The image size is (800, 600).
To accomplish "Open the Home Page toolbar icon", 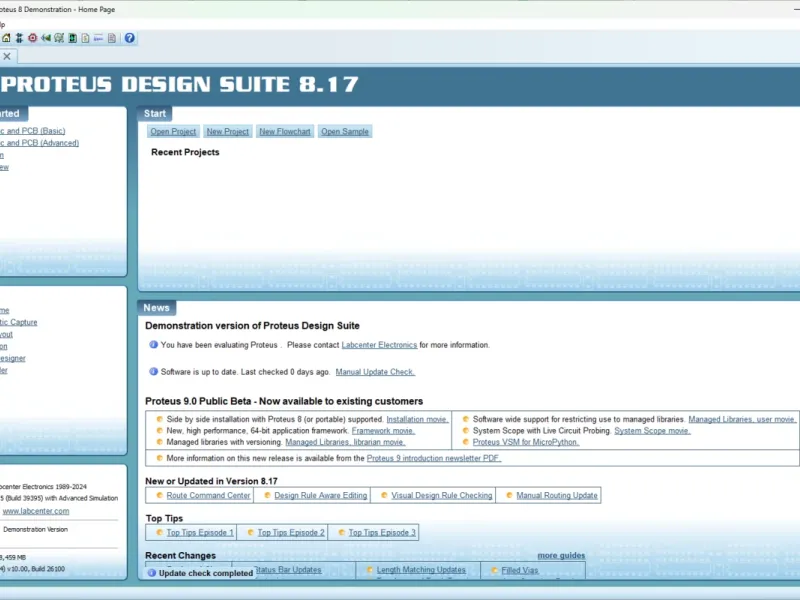I will 6,38.
